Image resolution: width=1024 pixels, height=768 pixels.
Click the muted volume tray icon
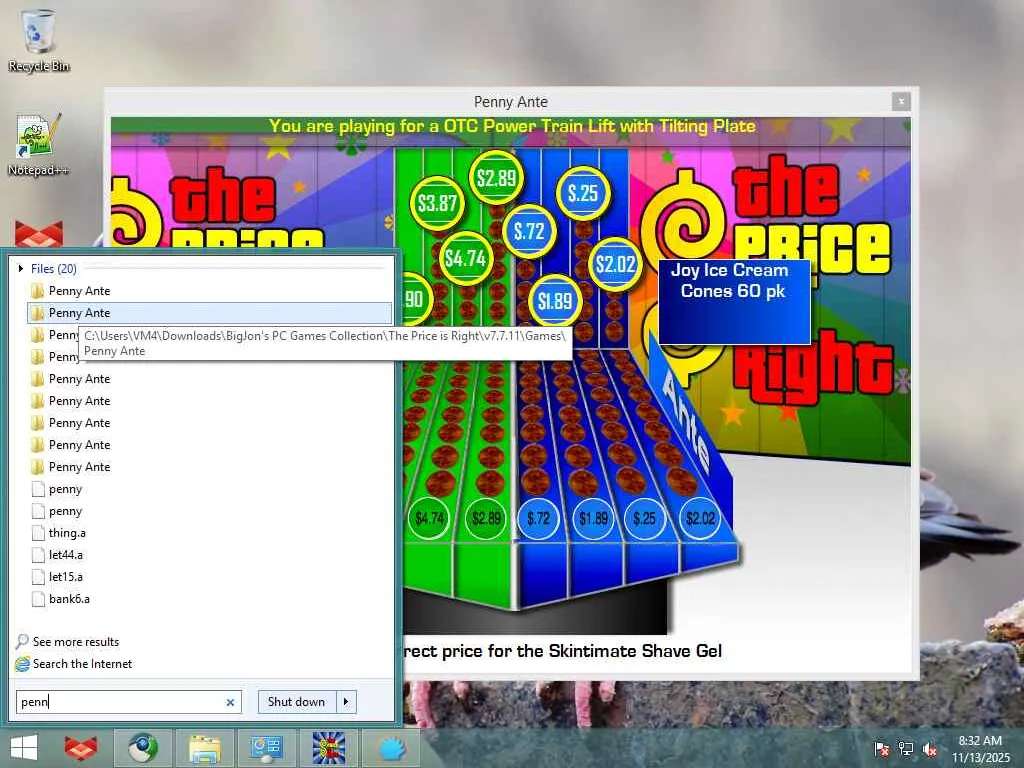click(x=929, y=748)
